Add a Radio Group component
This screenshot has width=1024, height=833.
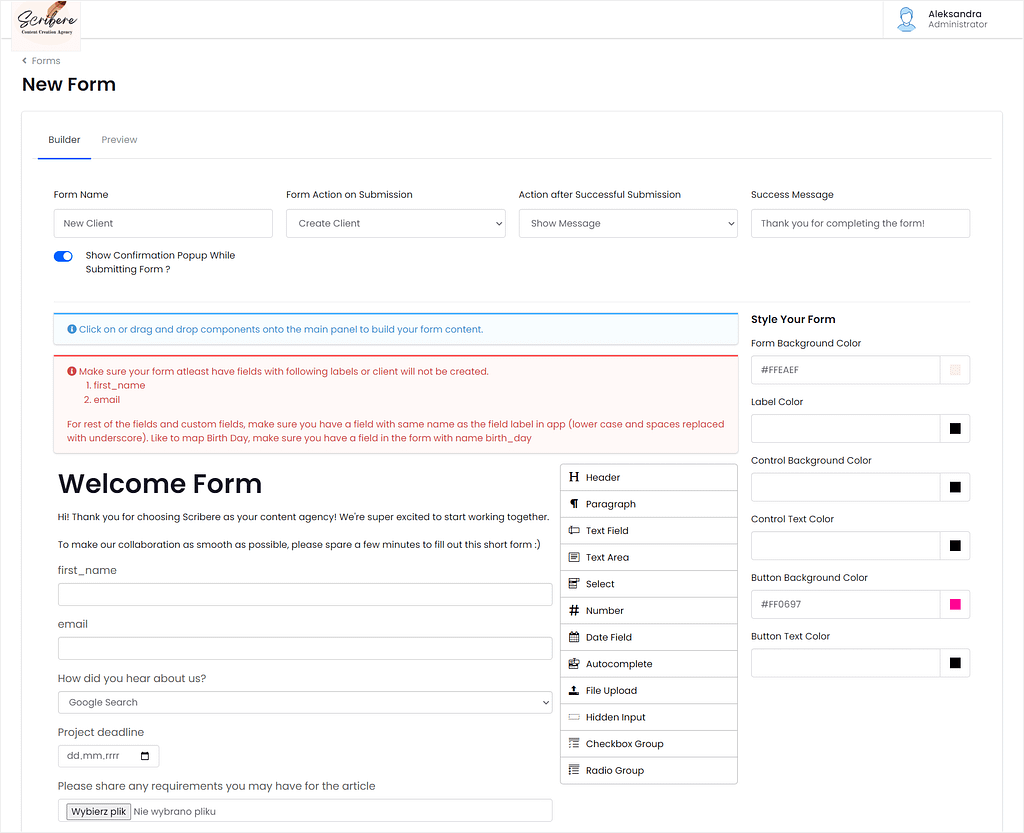pyautogui.click(x=648, y=770)
